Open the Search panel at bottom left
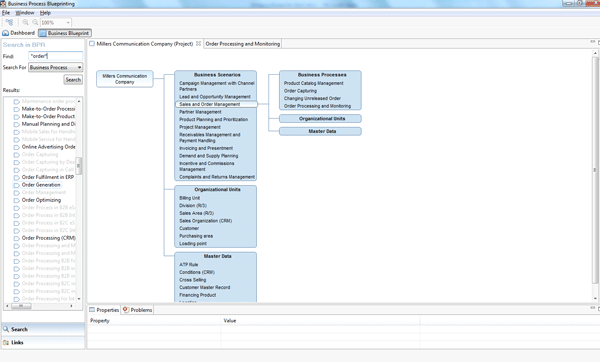This screenshot has height=362, width=600. [x=43, y=329]
